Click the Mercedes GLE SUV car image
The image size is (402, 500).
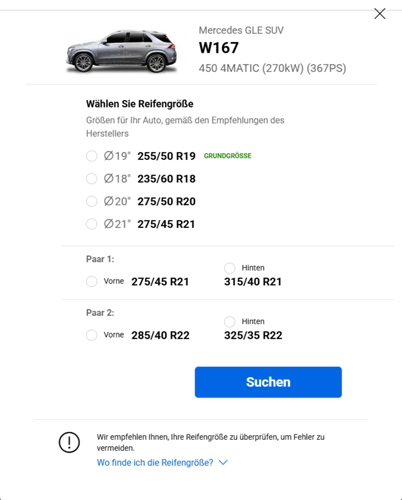click(x=121, y=51)
